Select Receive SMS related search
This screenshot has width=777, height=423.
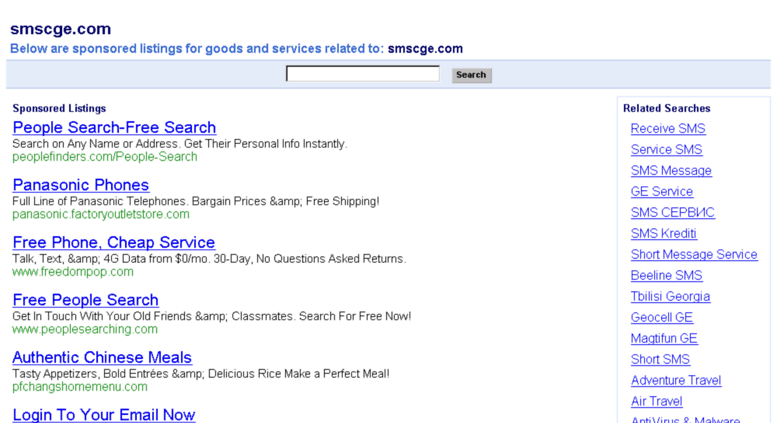click(668, 129)
